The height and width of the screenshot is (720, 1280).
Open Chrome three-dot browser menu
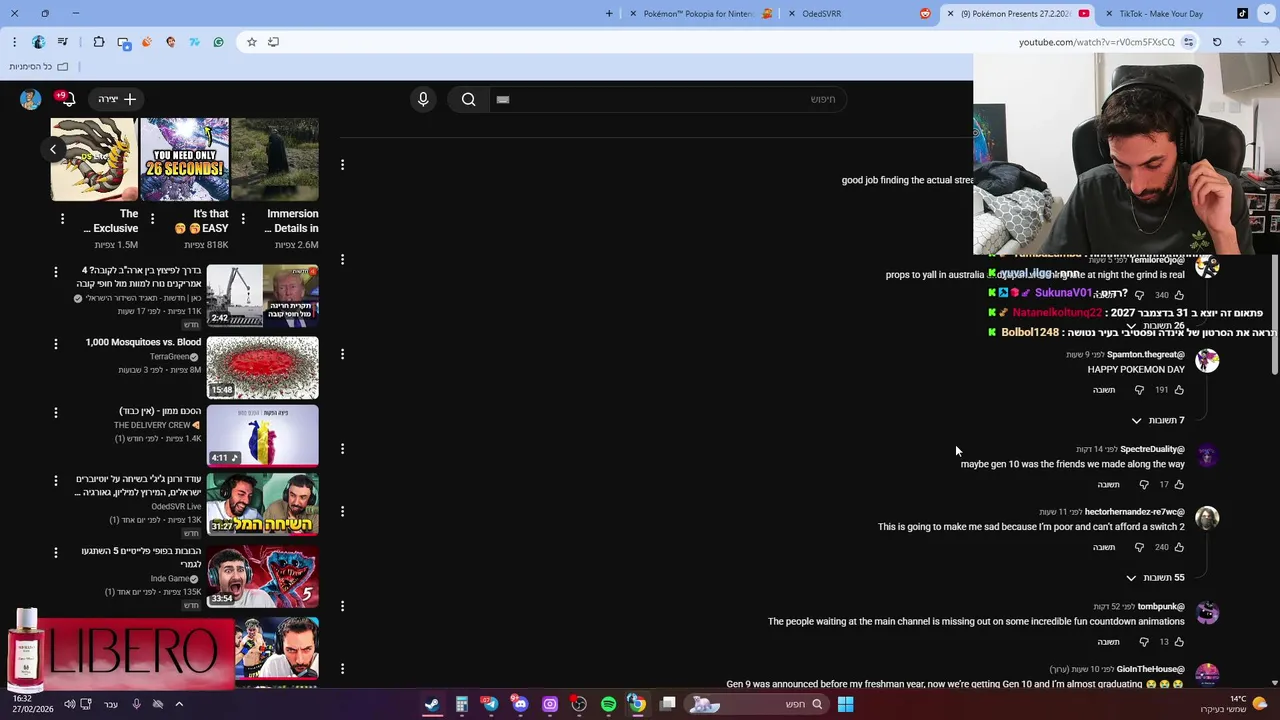click(x=14, y=42)
